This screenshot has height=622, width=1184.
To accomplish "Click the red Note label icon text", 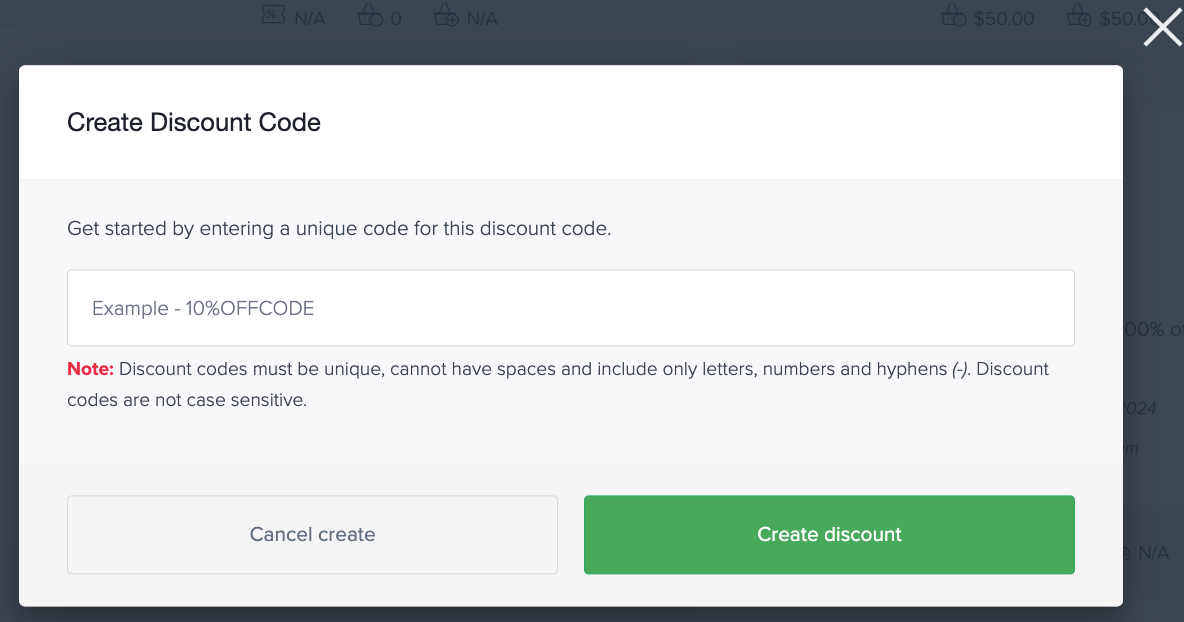I will [88, 369].
